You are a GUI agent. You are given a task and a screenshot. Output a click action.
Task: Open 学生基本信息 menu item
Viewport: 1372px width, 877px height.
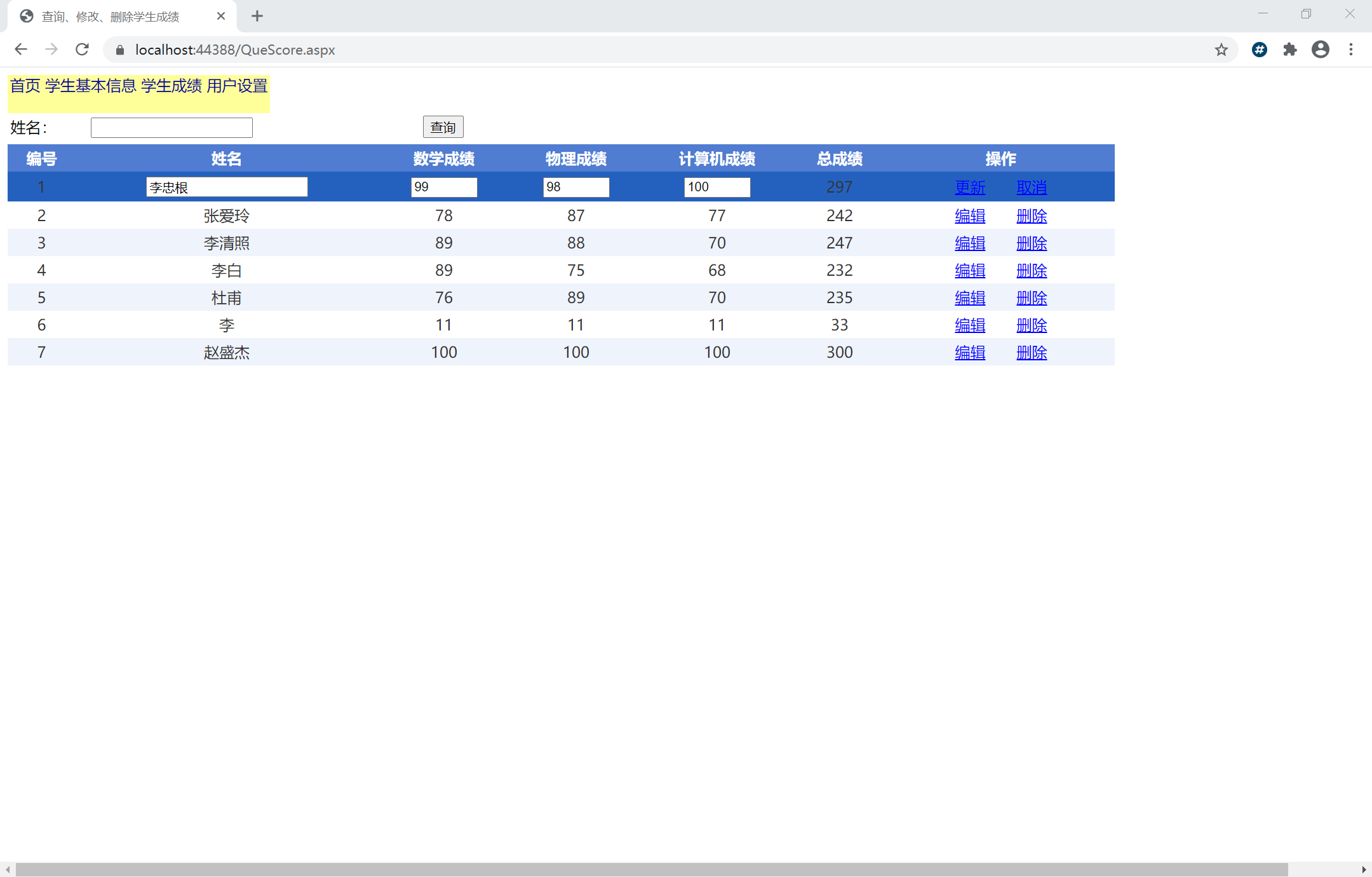click(90, 86)
